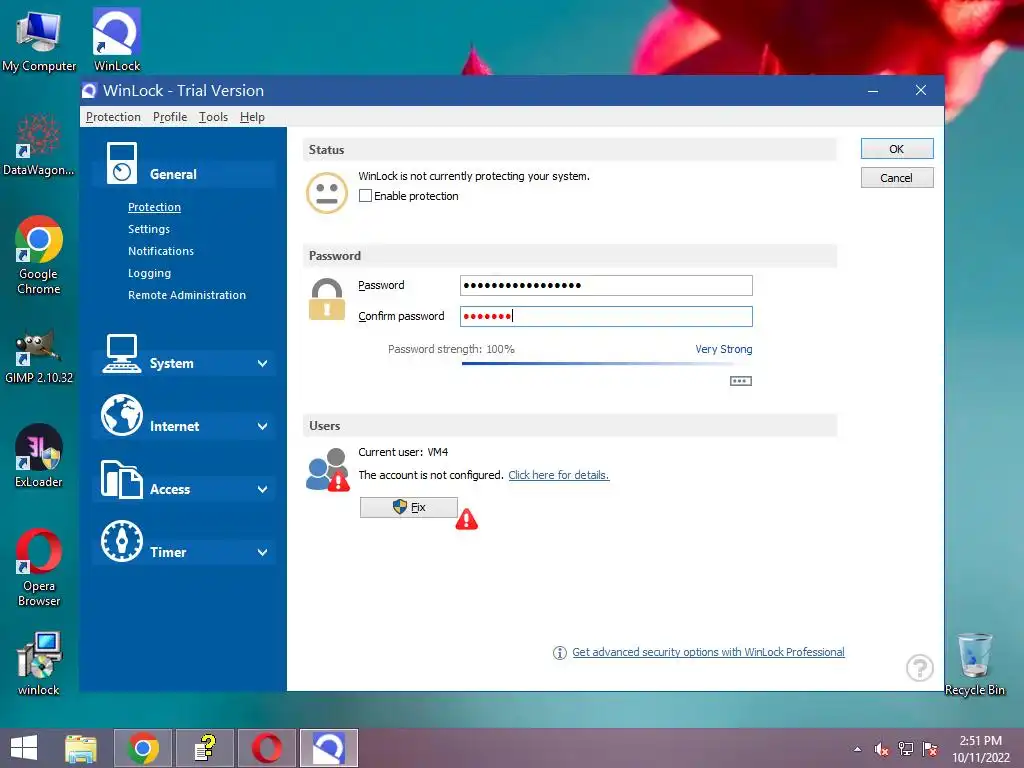Click the users warning icon

tap(328, 470)
